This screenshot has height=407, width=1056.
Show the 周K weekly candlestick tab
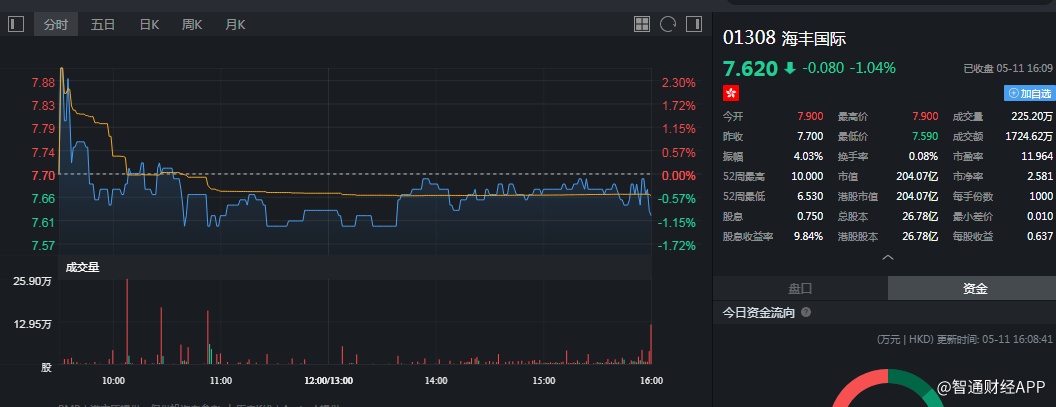(192, 25)
